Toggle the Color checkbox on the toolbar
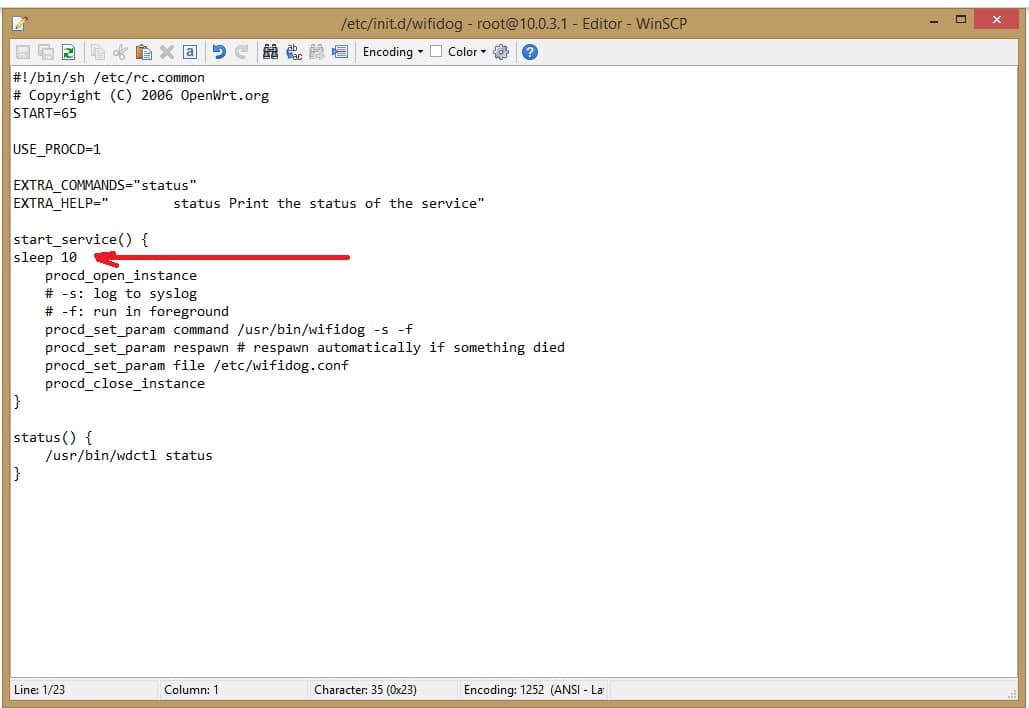The height and width of the screenshot is (708, 1029). tap(437, 52)
